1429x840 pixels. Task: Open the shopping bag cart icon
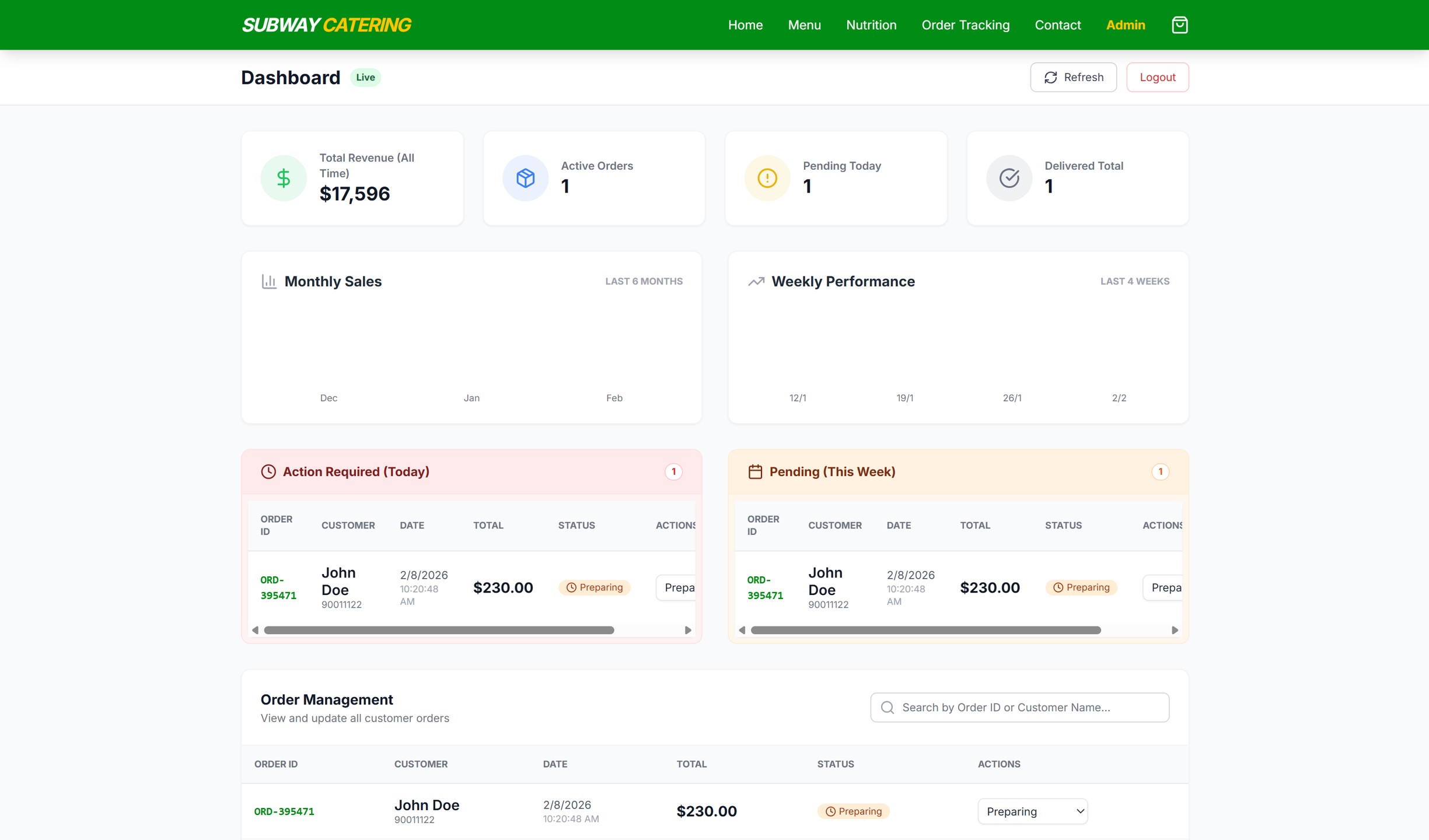(x=1179, y=25)
